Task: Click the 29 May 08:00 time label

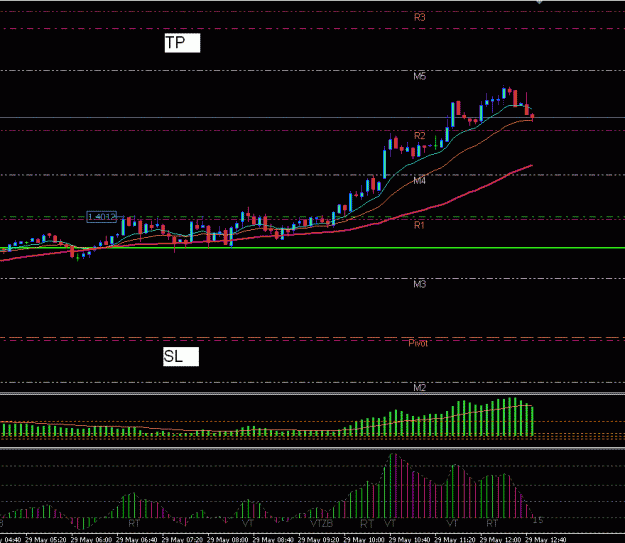Action: tap(228, 540)
